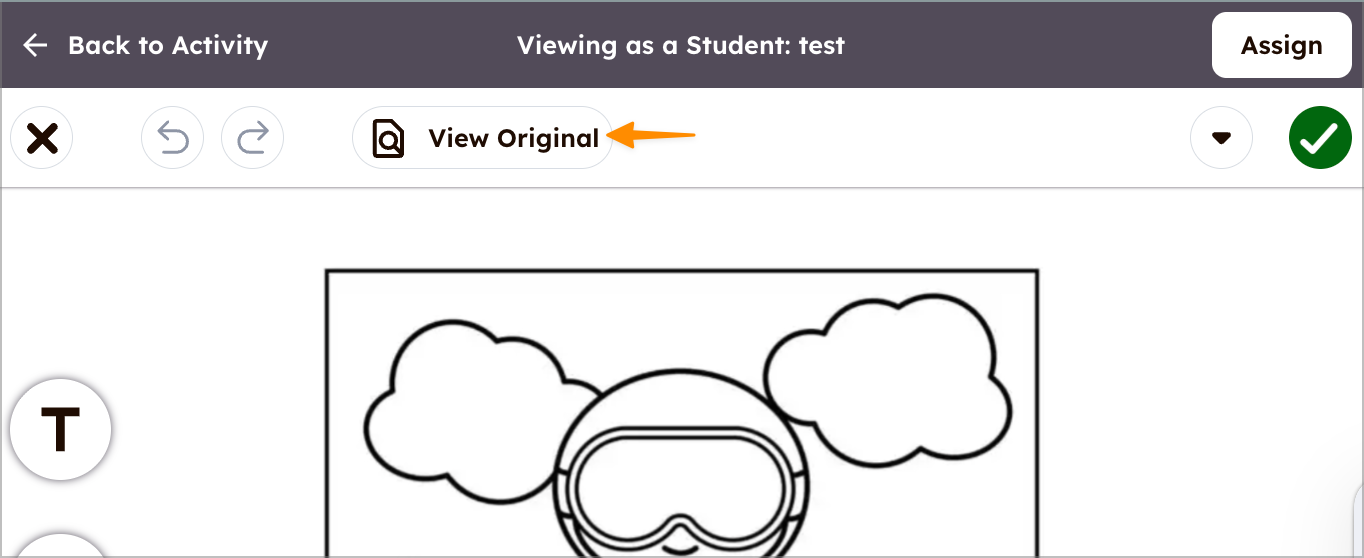This screenshot has height=558, width=1364.
Task: Click the Viewing as a Student title
Action: tap(680, 45)
